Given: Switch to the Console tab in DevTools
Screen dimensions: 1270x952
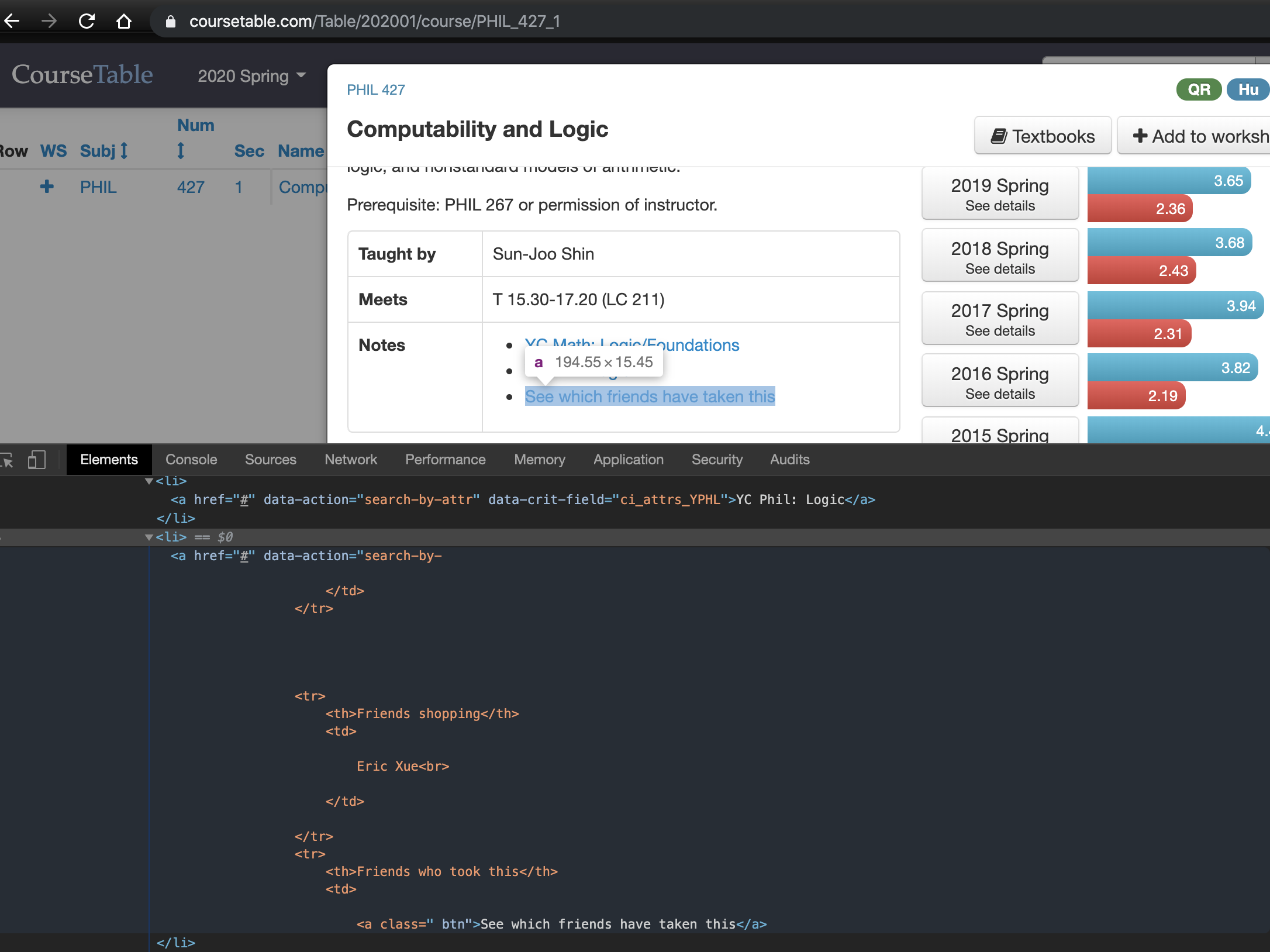Looking at the screenshot, I should tap(191, 460).
